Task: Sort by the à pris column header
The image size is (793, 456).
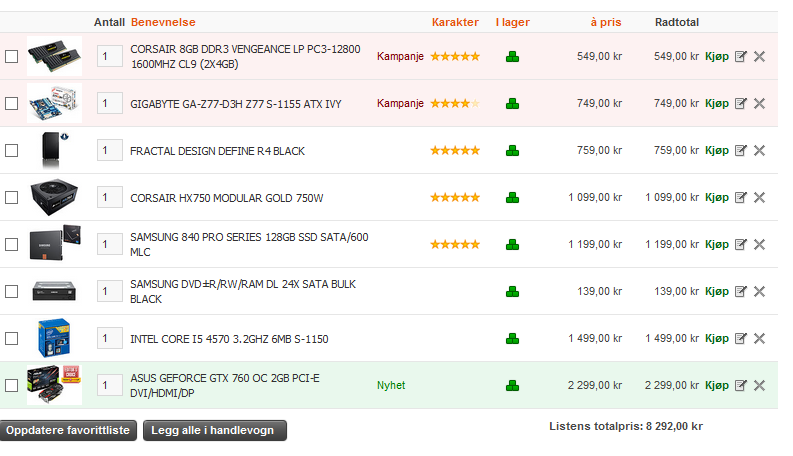Action: [606, 22]
